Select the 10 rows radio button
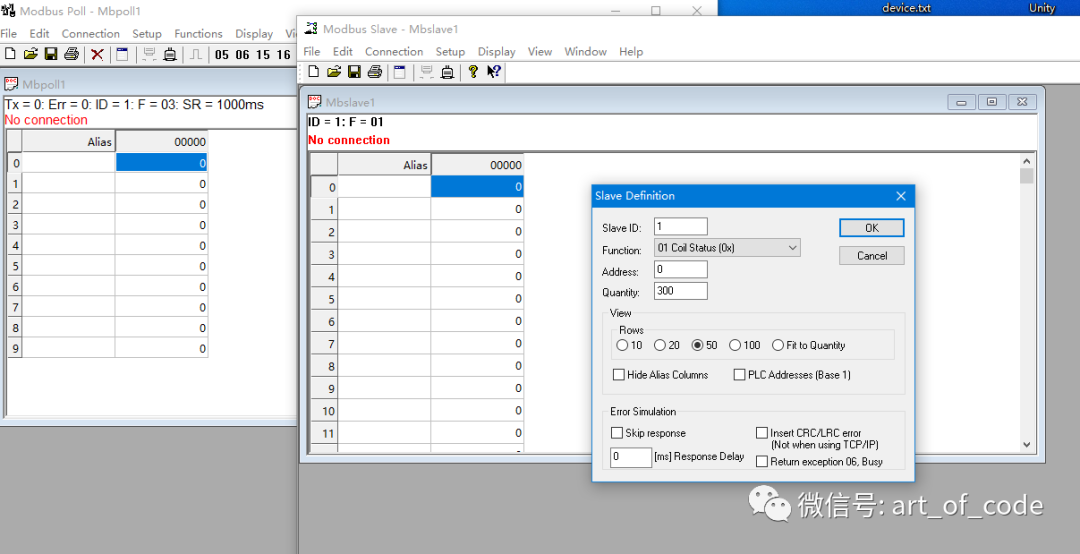1080x554 pixels. pos(622,346)
